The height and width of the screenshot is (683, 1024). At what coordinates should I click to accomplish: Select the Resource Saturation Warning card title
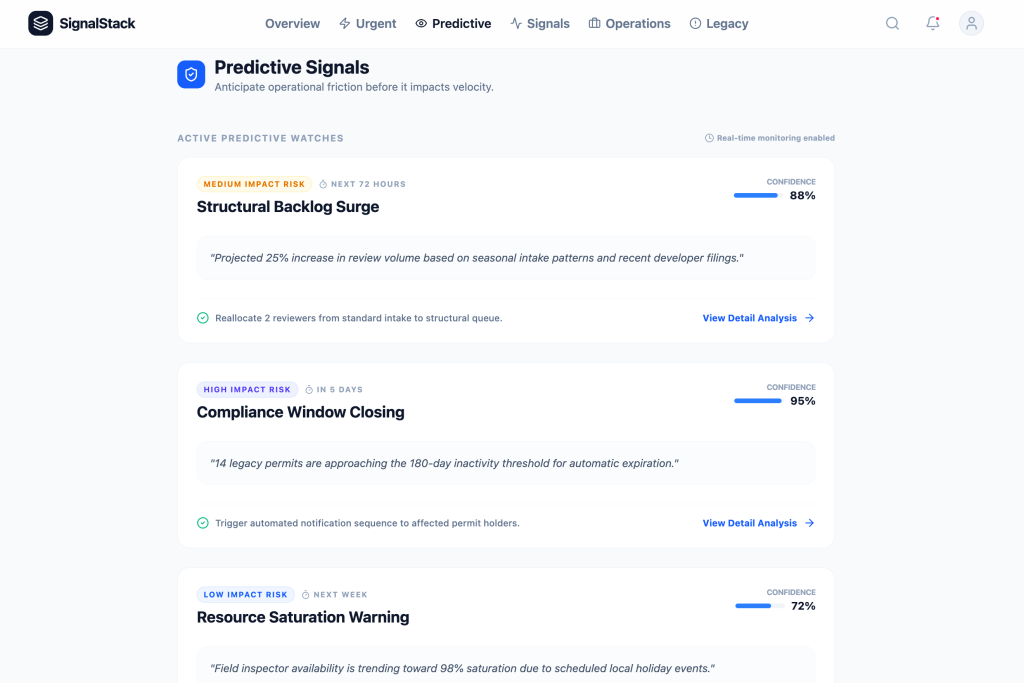[x=303, y=617]
